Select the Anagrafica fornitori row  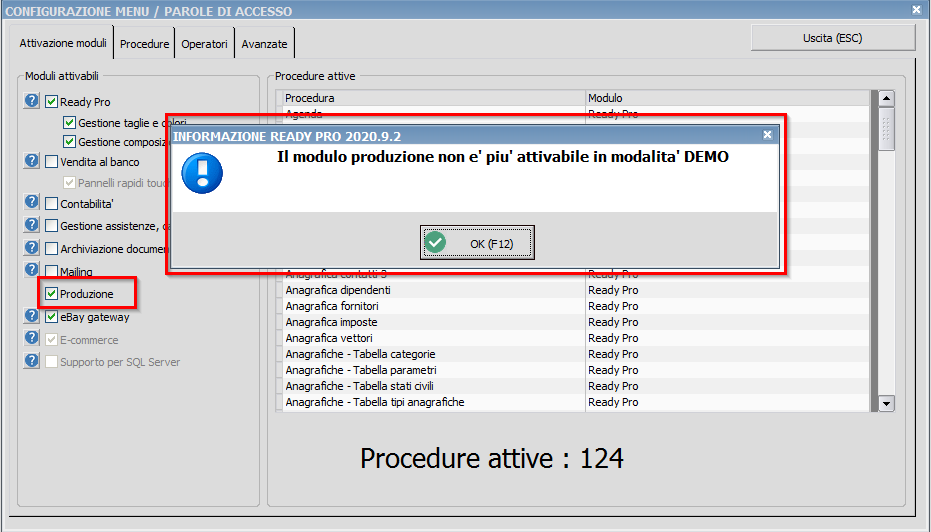pyautogui.click(x=576, y=306)
